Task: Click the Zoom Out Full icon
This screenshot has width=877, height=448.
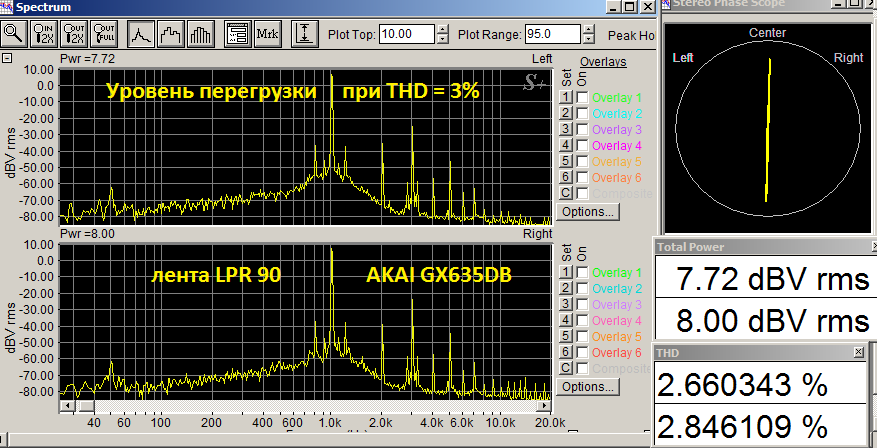Action: (103, 35)
